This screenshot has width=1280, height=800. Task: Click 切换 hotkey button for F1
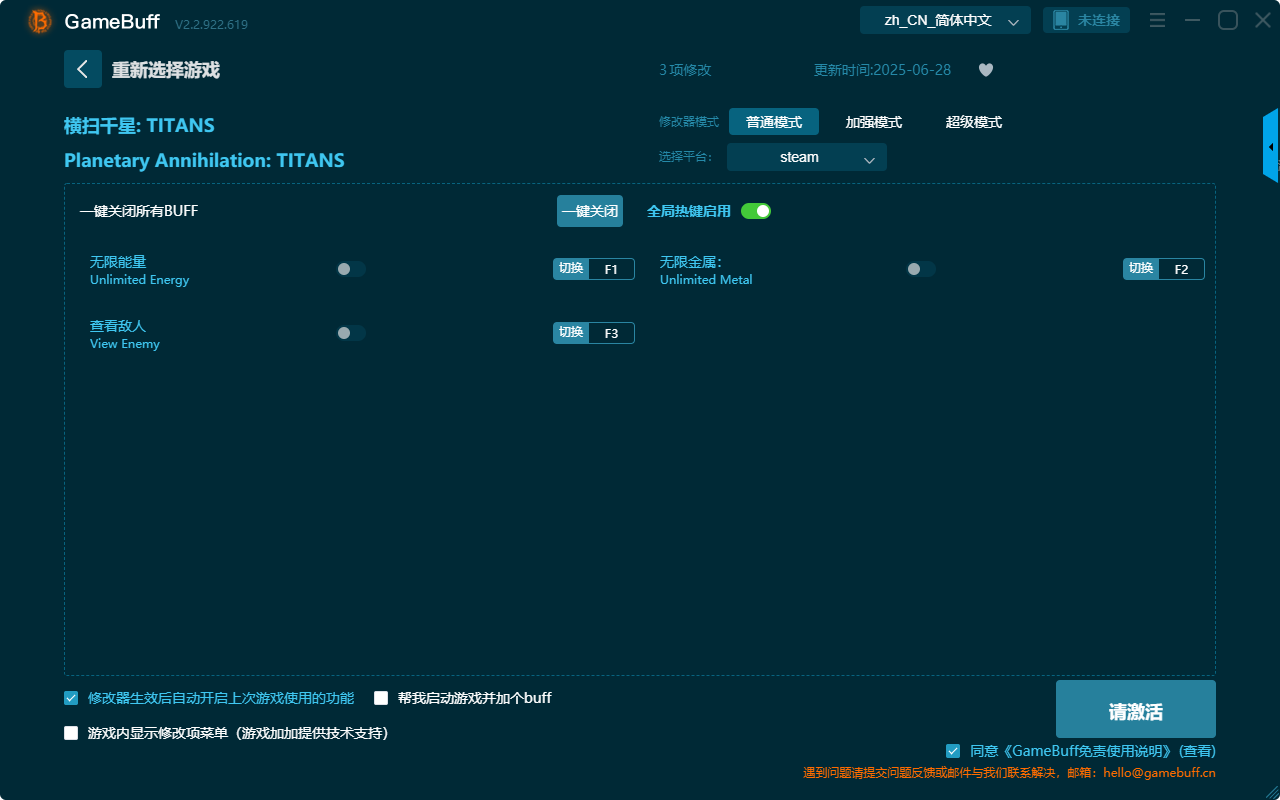(571, 269)
